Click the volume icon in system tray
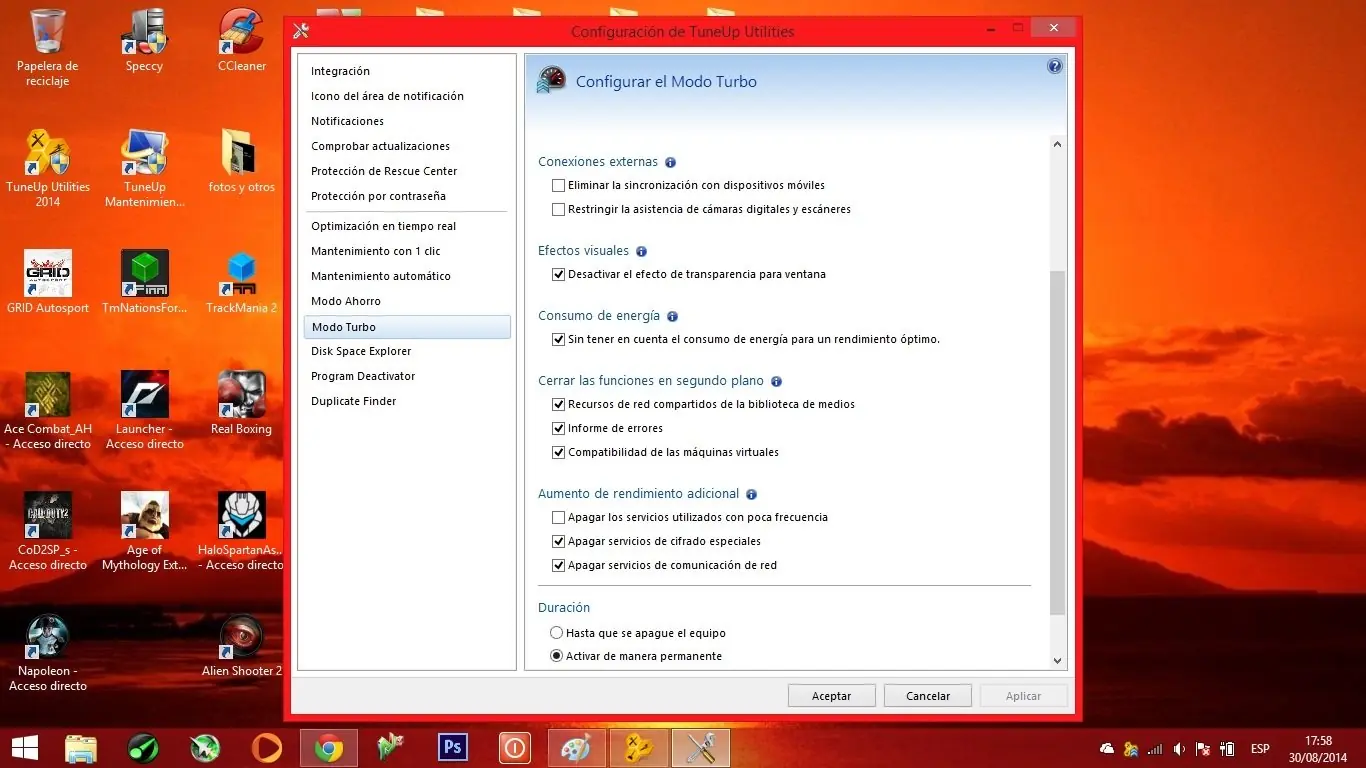The height and width of the screenshot is (768, 1366). click(x=1180, y=749)
